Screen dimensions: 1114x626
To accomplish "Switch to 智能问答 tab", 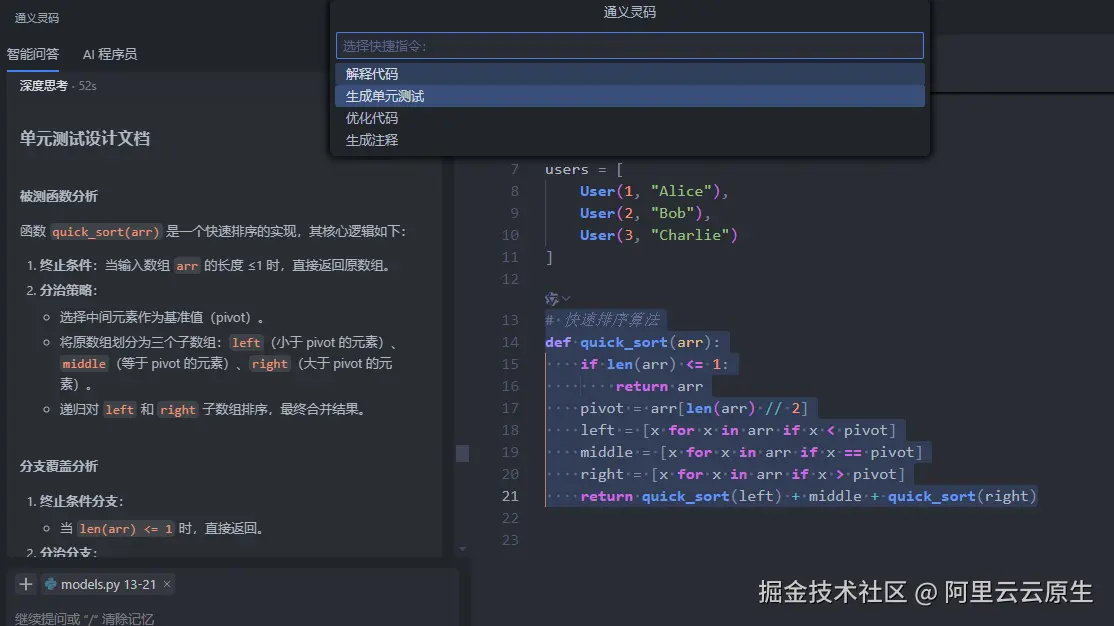I will pos(33,54).
